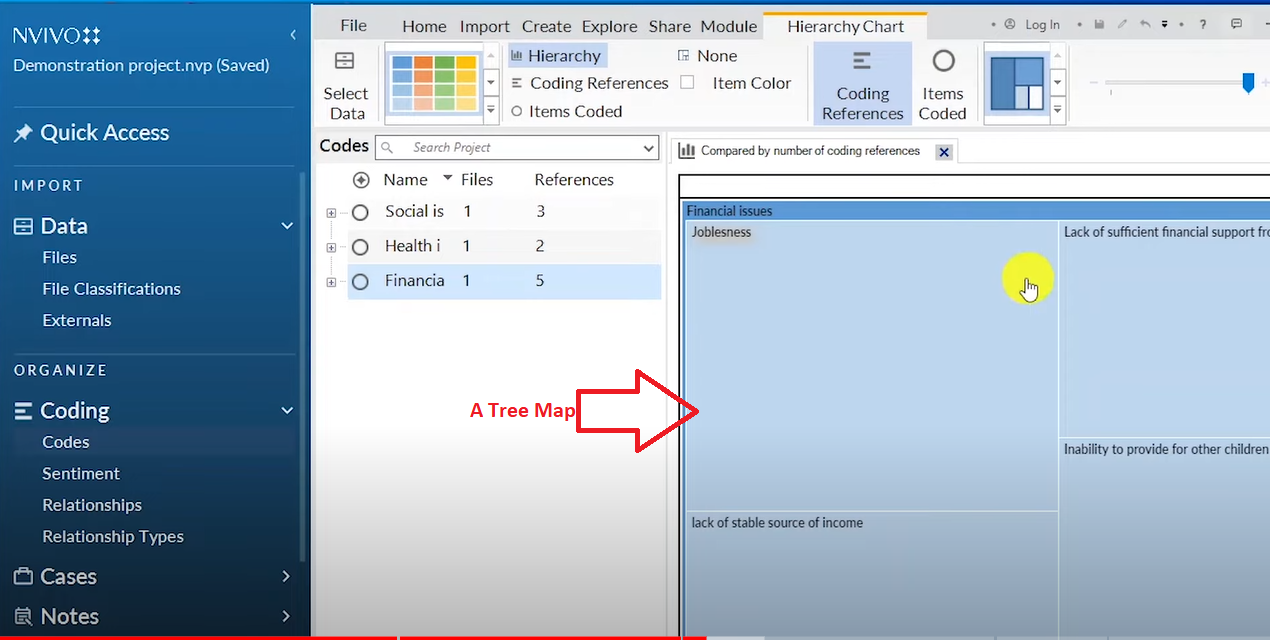Select the tree map chart type thumbnail
Viewport: 1270px width, 640px height.
tap(1017, 83)
